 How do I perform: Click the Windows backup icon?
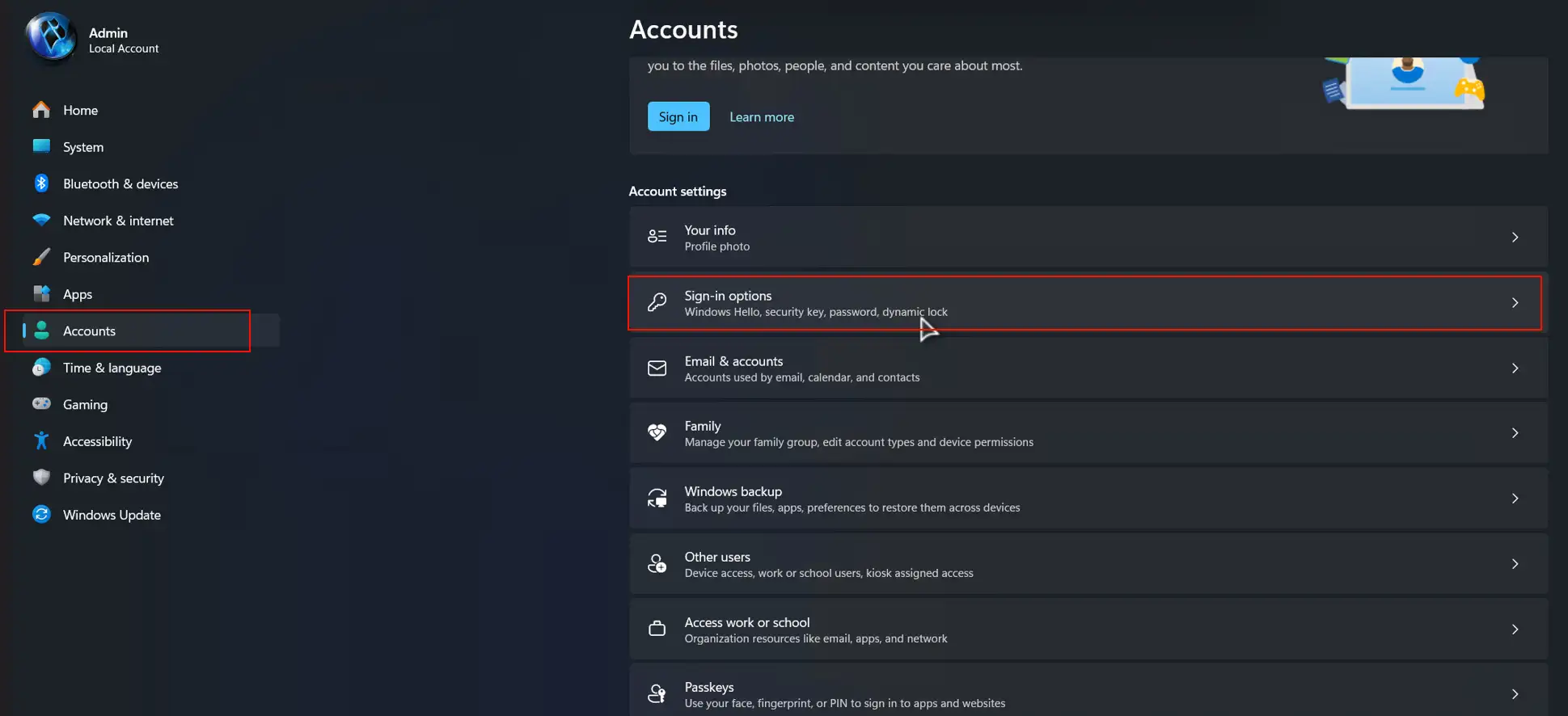[657, 499]
